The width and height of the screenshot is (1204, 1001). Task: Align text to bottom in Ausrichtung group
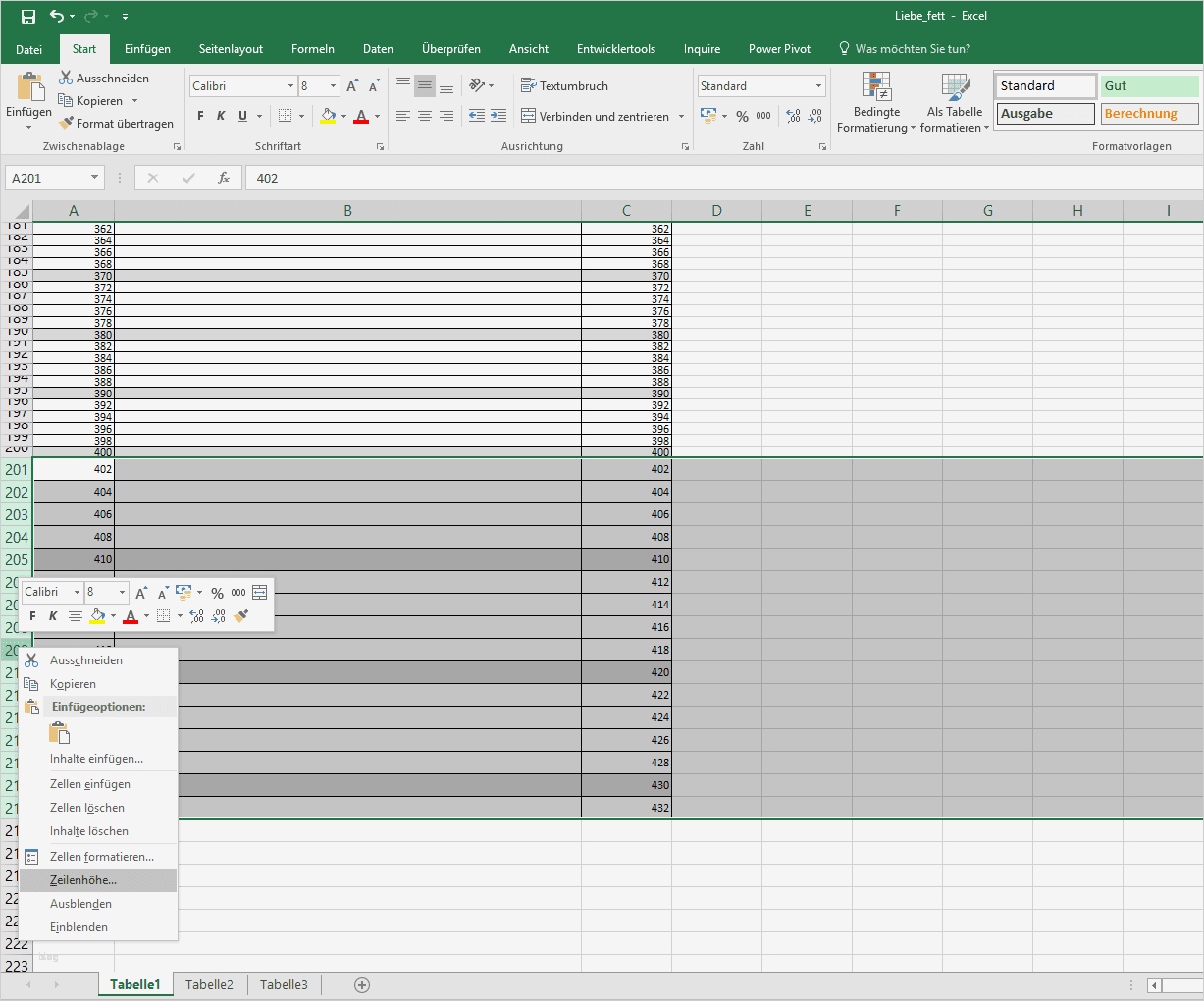pos(446,86)
